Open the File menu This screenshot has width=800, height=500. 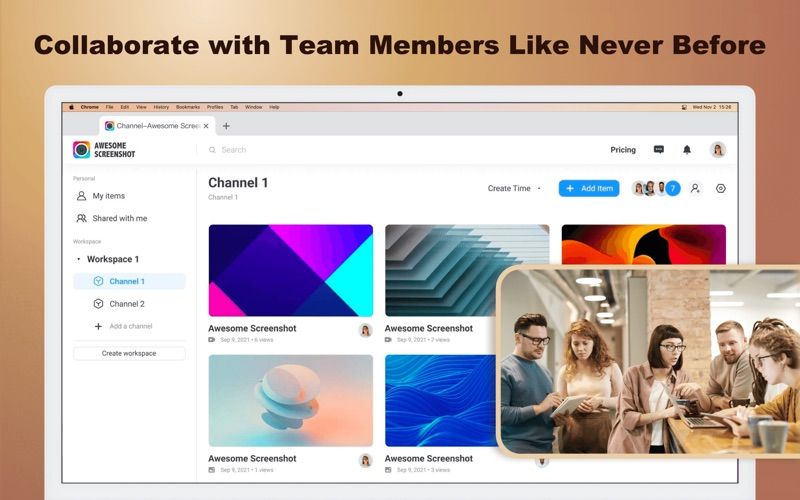click(110, 107)
